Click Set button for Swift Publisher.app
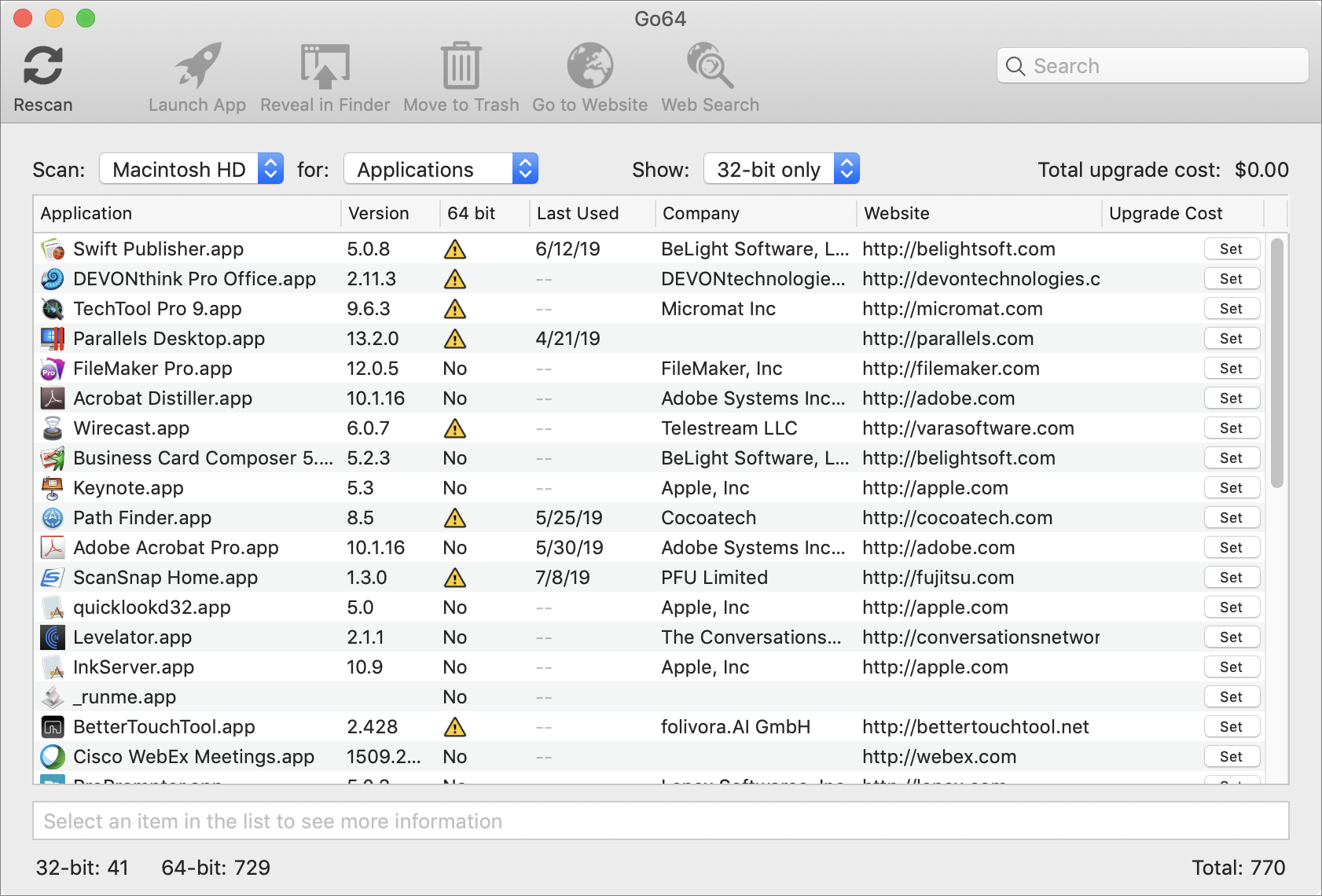Image resolution: width=1322 pixels, height=896 pixels. point(1232,249)
